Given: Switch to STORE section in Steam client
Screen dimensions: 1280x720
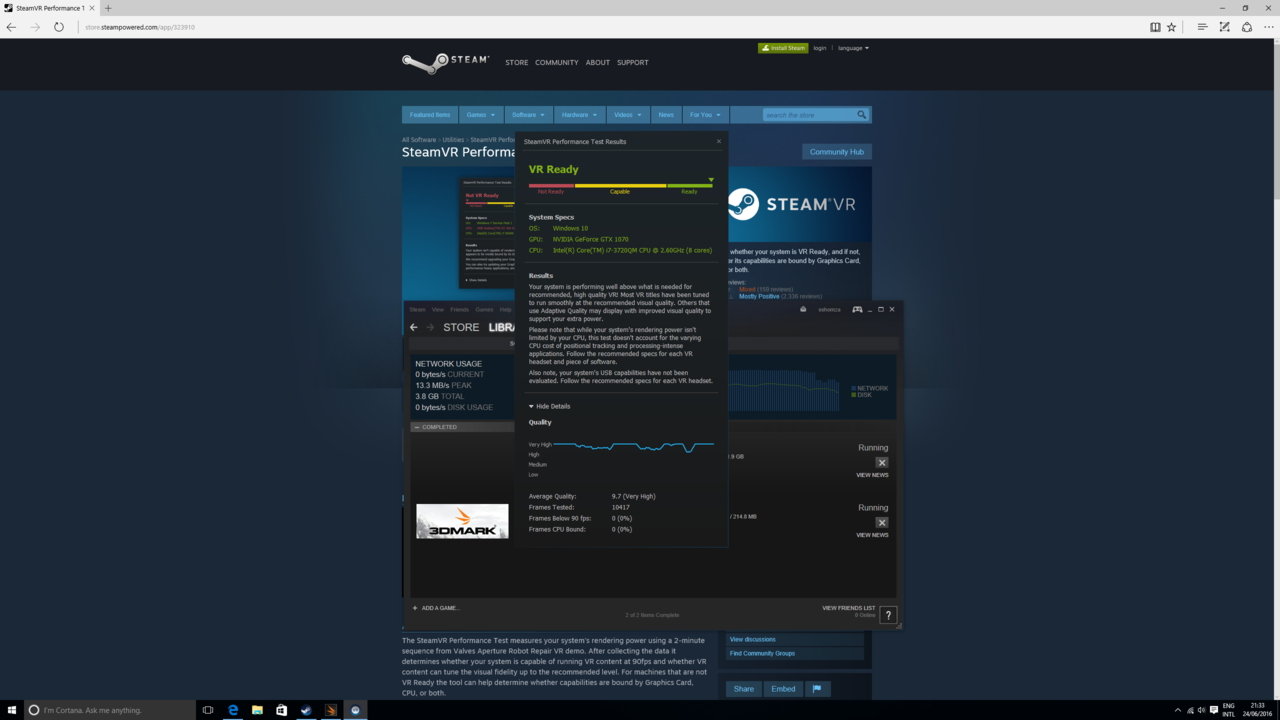Looking at the screenshot, I should (461, 327).
